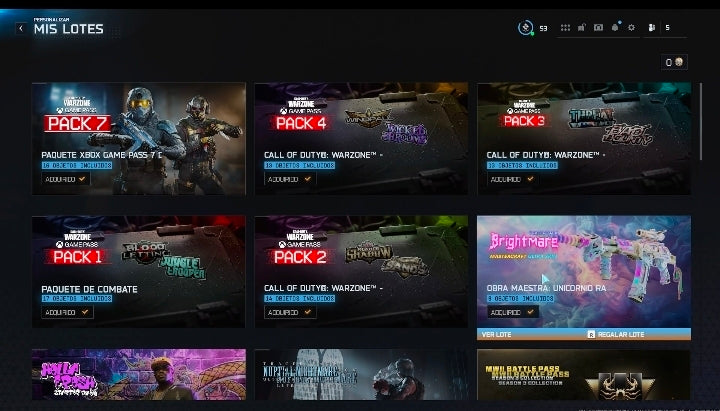The width and height of the screenshot is (720, 411).
Task: Open the player rank emblem next to 53
Action: (526, 28)
